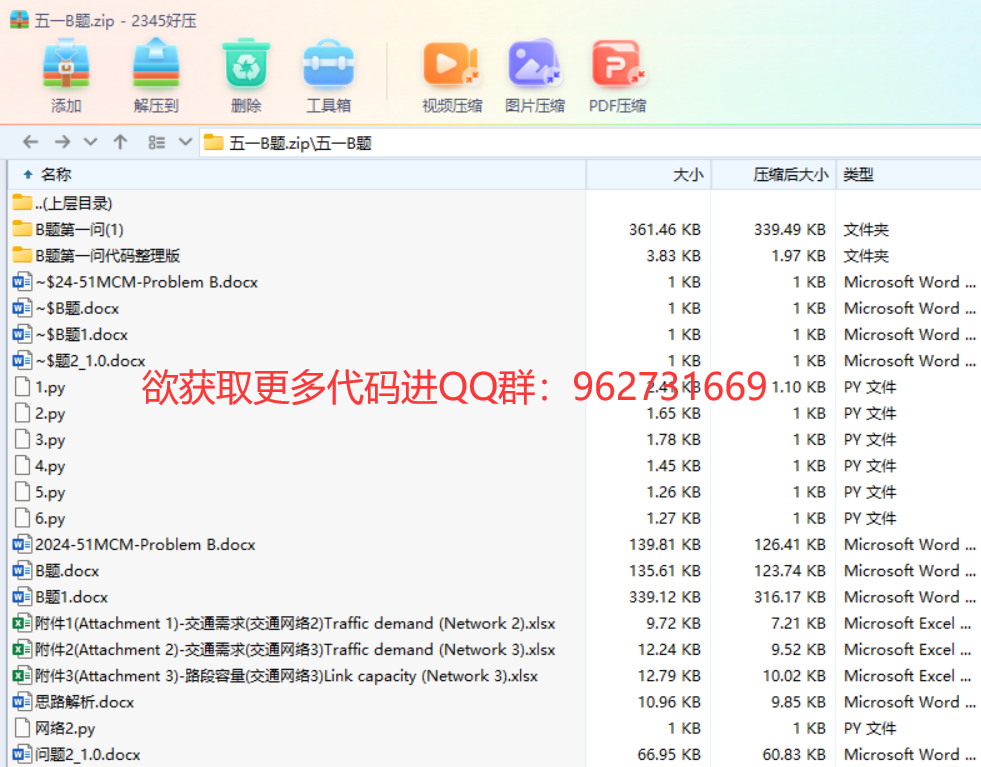981x767 pixels.
Task: Sort by 压缩后大小 column header
Action: tap(790, 175)
